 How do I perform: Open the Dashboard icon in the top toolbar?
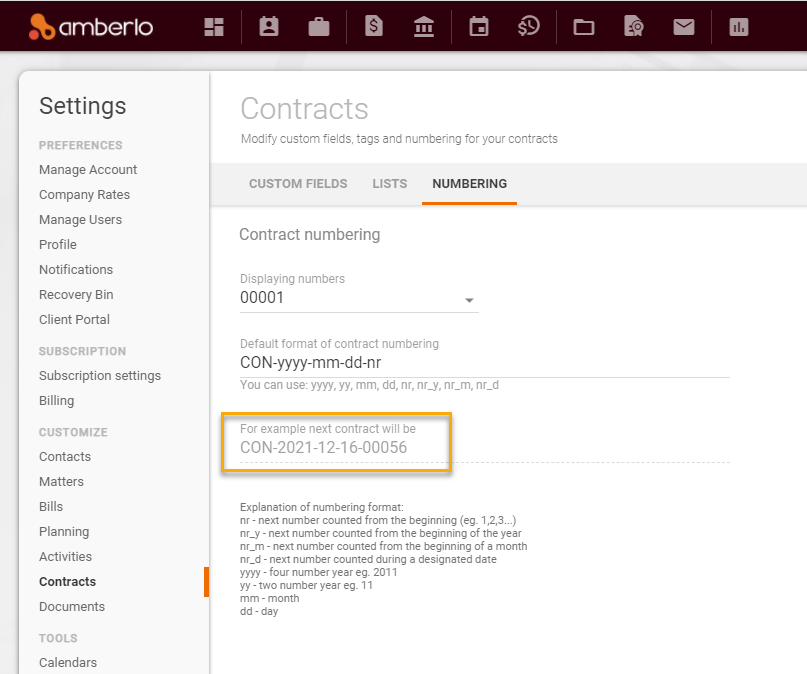point(214,27)
